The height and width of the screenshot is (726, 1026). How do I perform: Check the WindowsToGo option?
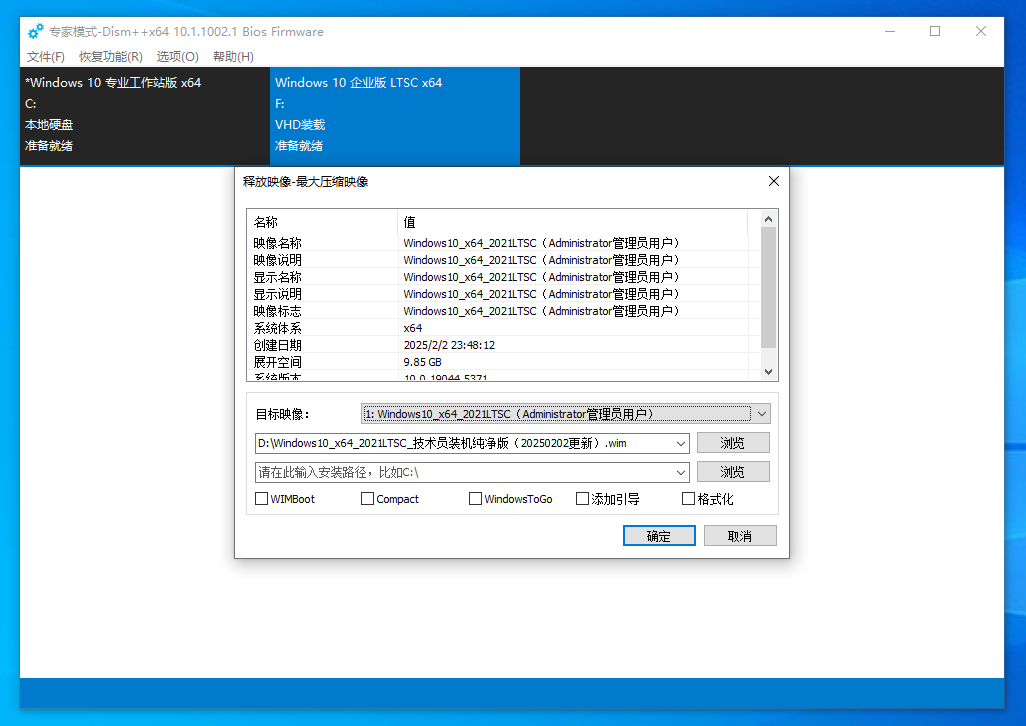click(x=476, y=499)
